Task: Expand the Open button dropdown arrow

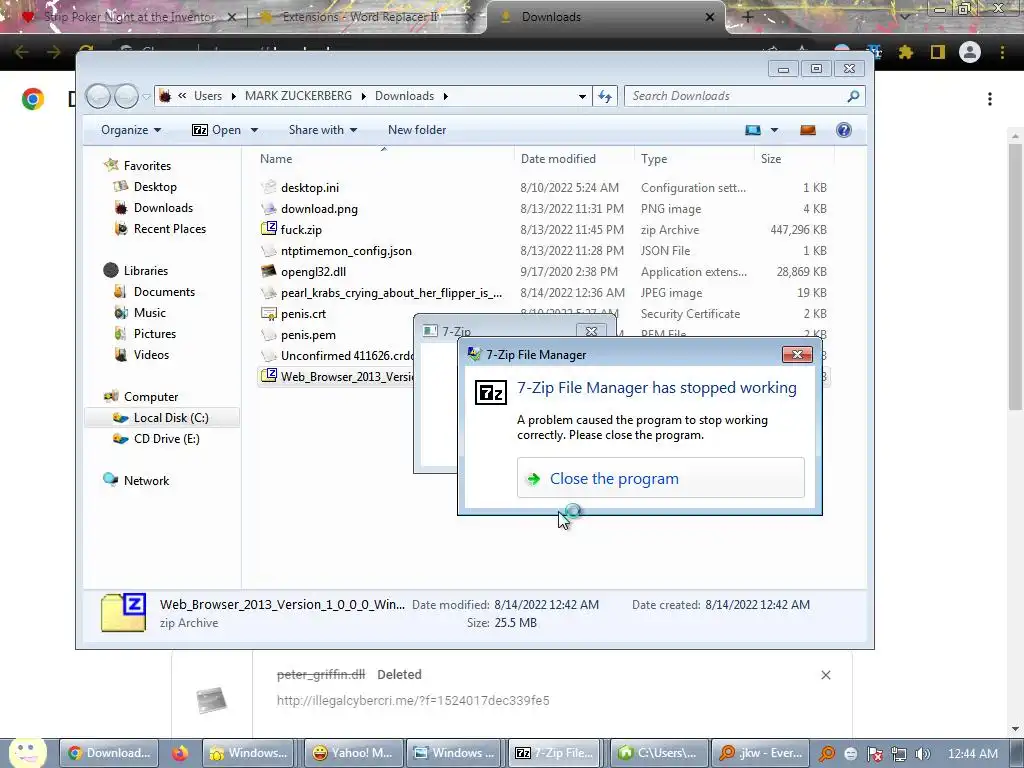Action: pyautogui.click(x=254, y=130)
